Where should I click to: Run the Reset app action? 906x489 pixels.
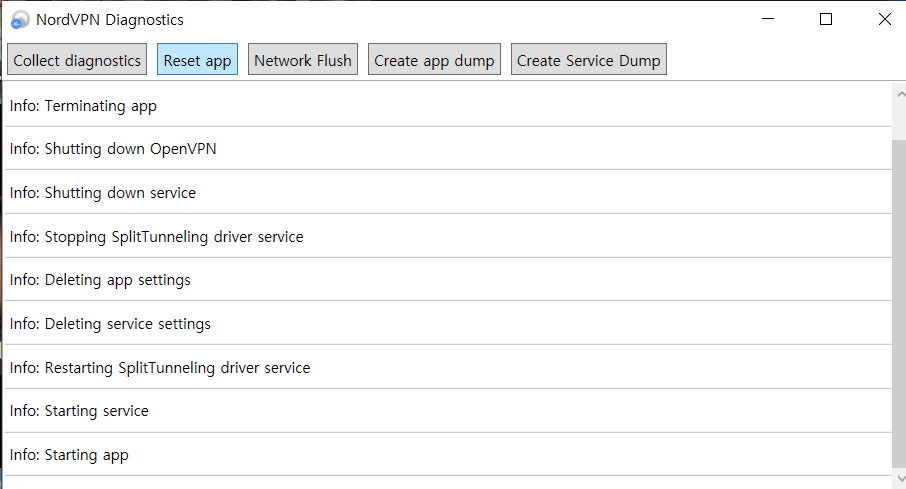(197, 60)
